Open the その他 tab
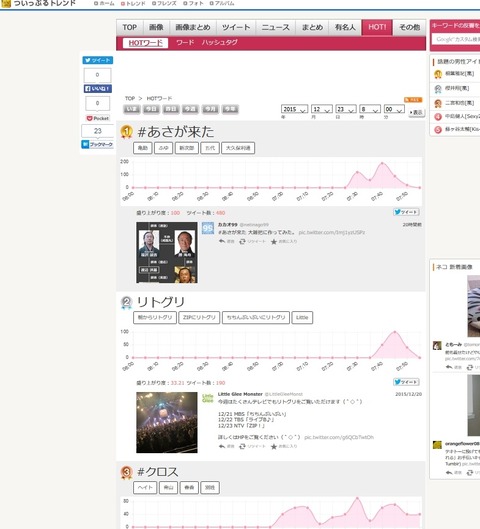 coord(410,27)
